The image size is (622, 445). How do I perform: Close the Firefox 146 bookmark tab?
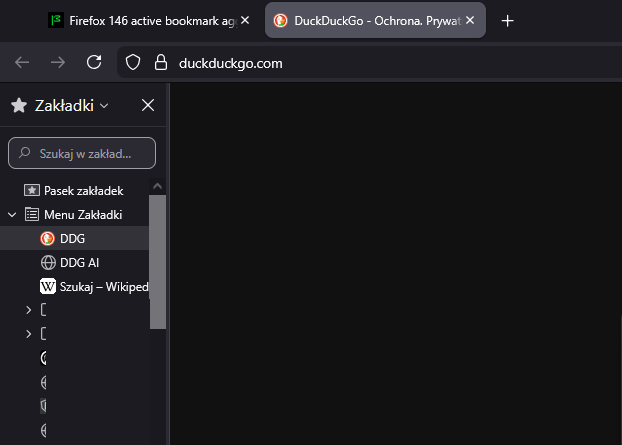coord(245,21)
